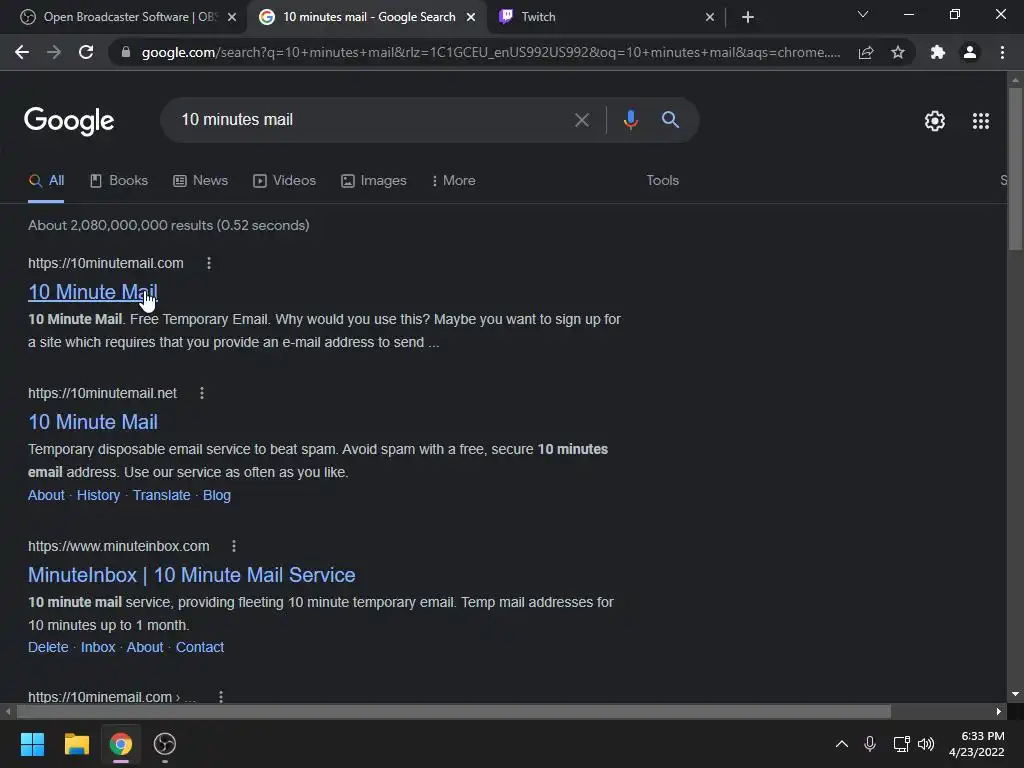Click the scroll down arrow
The height and width of the screenshot is (768, 1024).
tap(1015, 694)
